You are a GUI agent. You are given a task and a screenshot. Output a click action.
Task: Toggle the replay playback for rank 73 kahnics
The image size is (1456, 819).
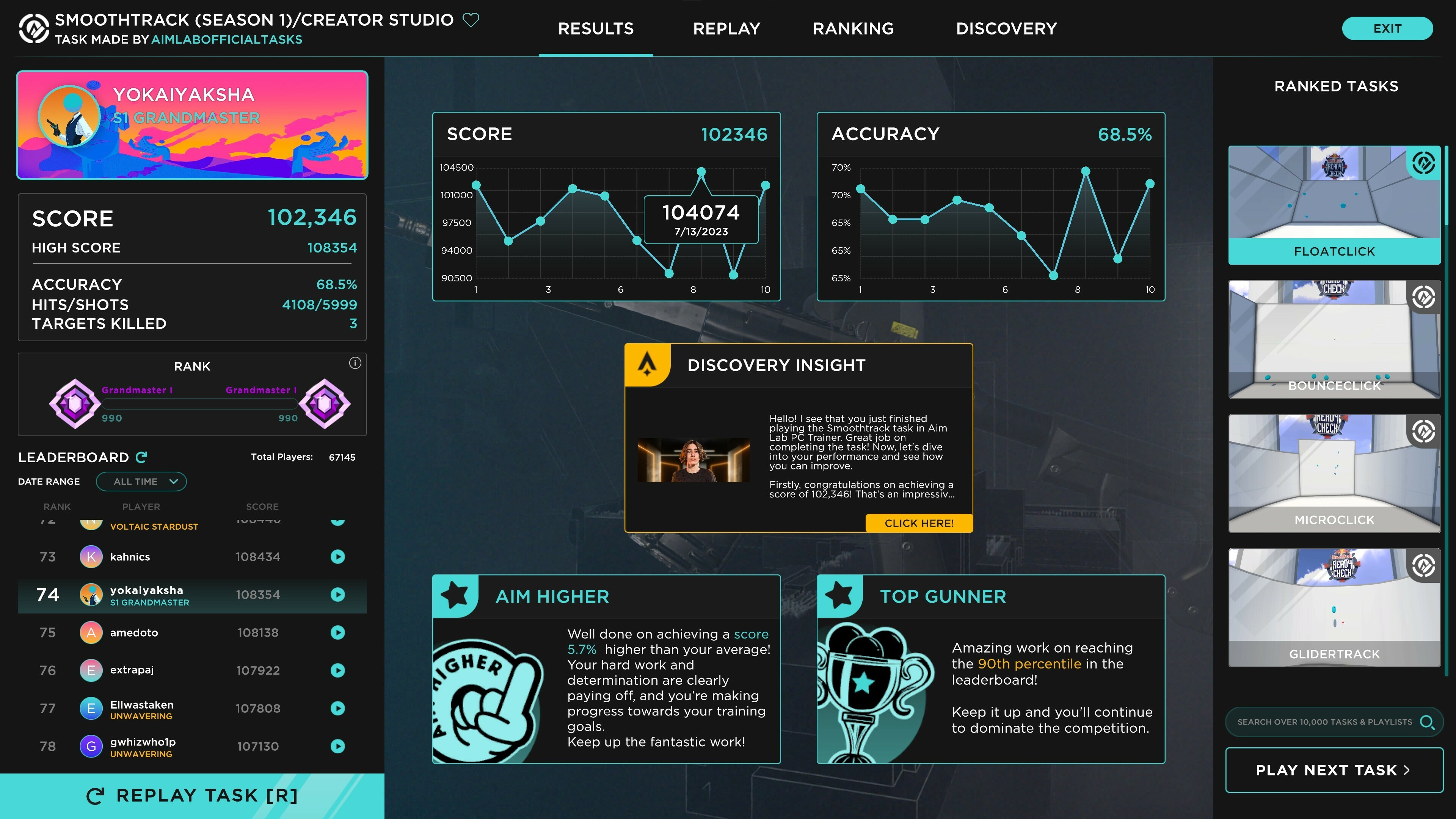340,557
